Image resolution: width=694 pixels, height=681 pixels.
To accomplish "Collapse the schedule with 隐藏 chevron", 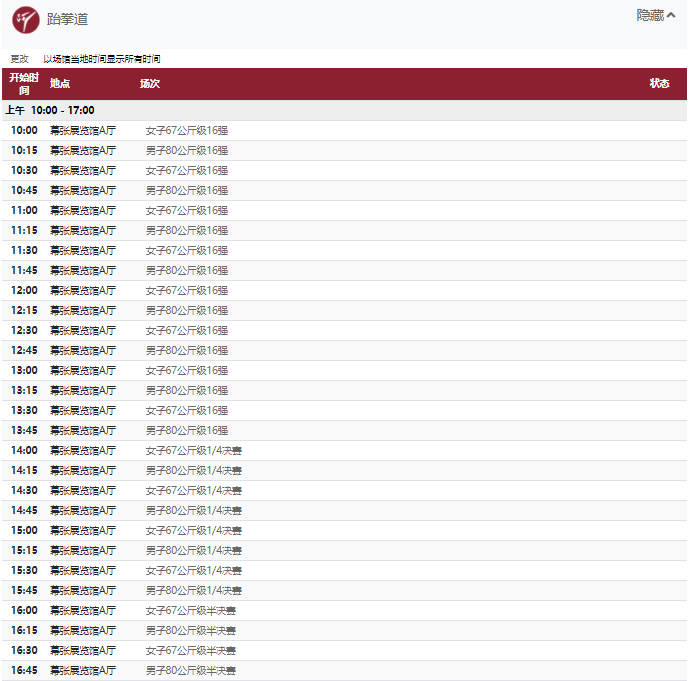I will 656,15.
